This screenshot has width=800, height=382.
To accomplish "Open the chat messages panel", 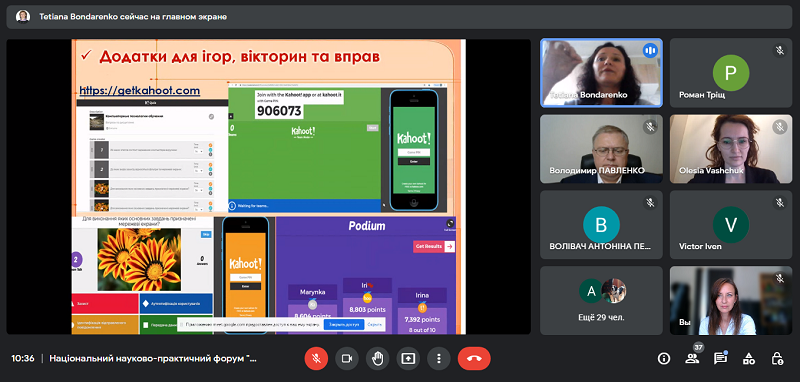I will point(720,359).
